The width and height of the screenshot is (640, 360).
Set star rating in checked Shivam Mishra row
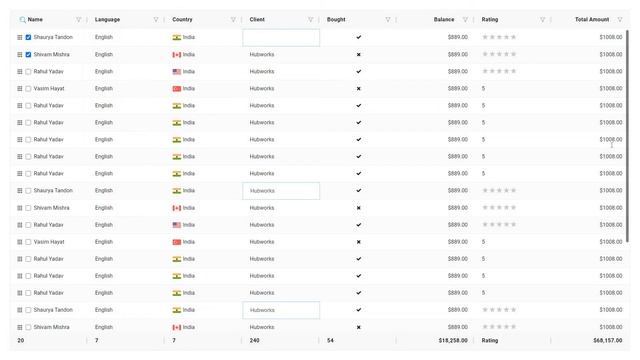click(499, 54)
